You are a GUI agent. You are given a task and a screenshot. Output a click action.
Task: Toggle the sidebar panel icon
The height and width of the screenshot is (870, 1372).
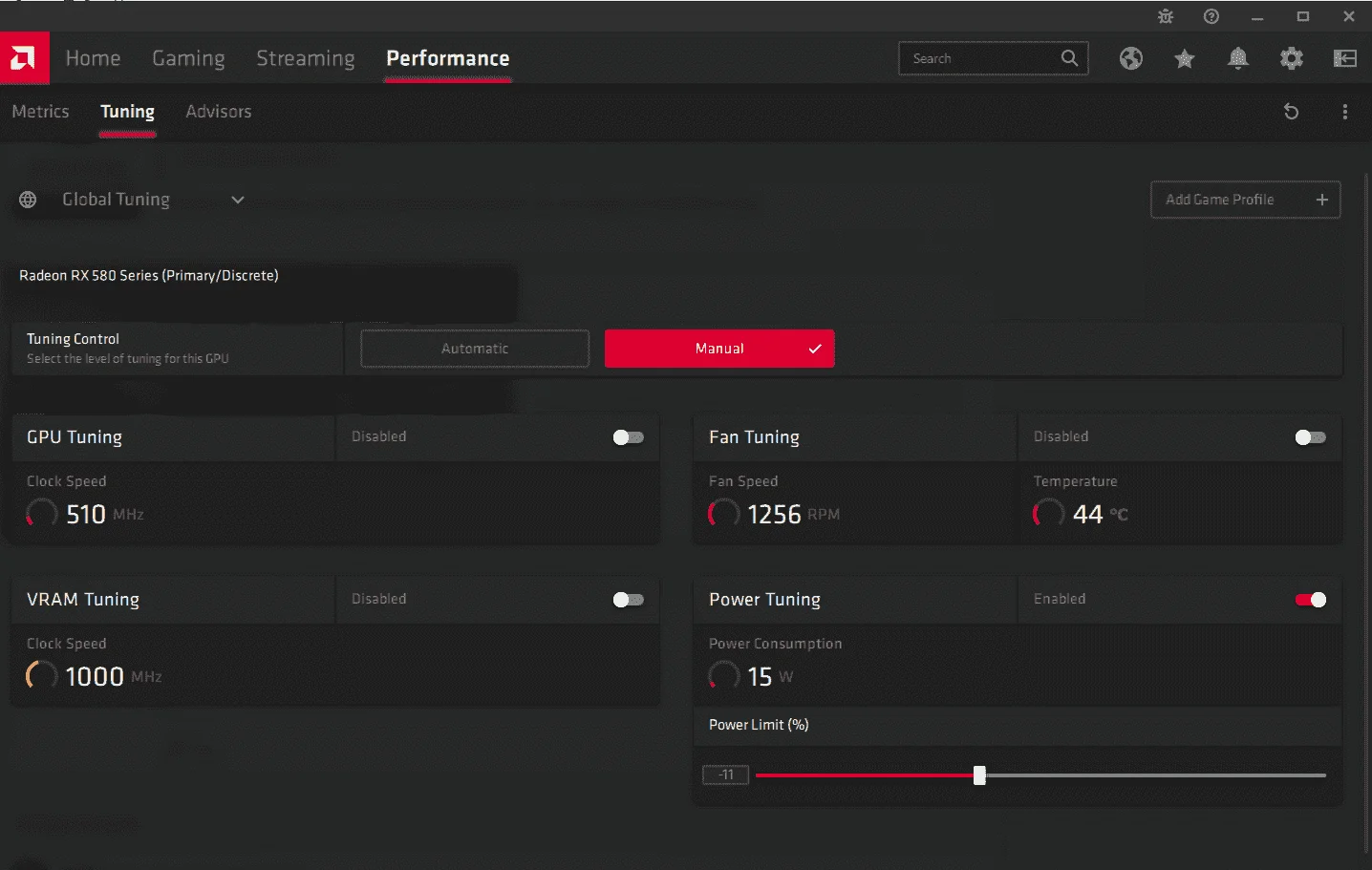(1345, 58)
